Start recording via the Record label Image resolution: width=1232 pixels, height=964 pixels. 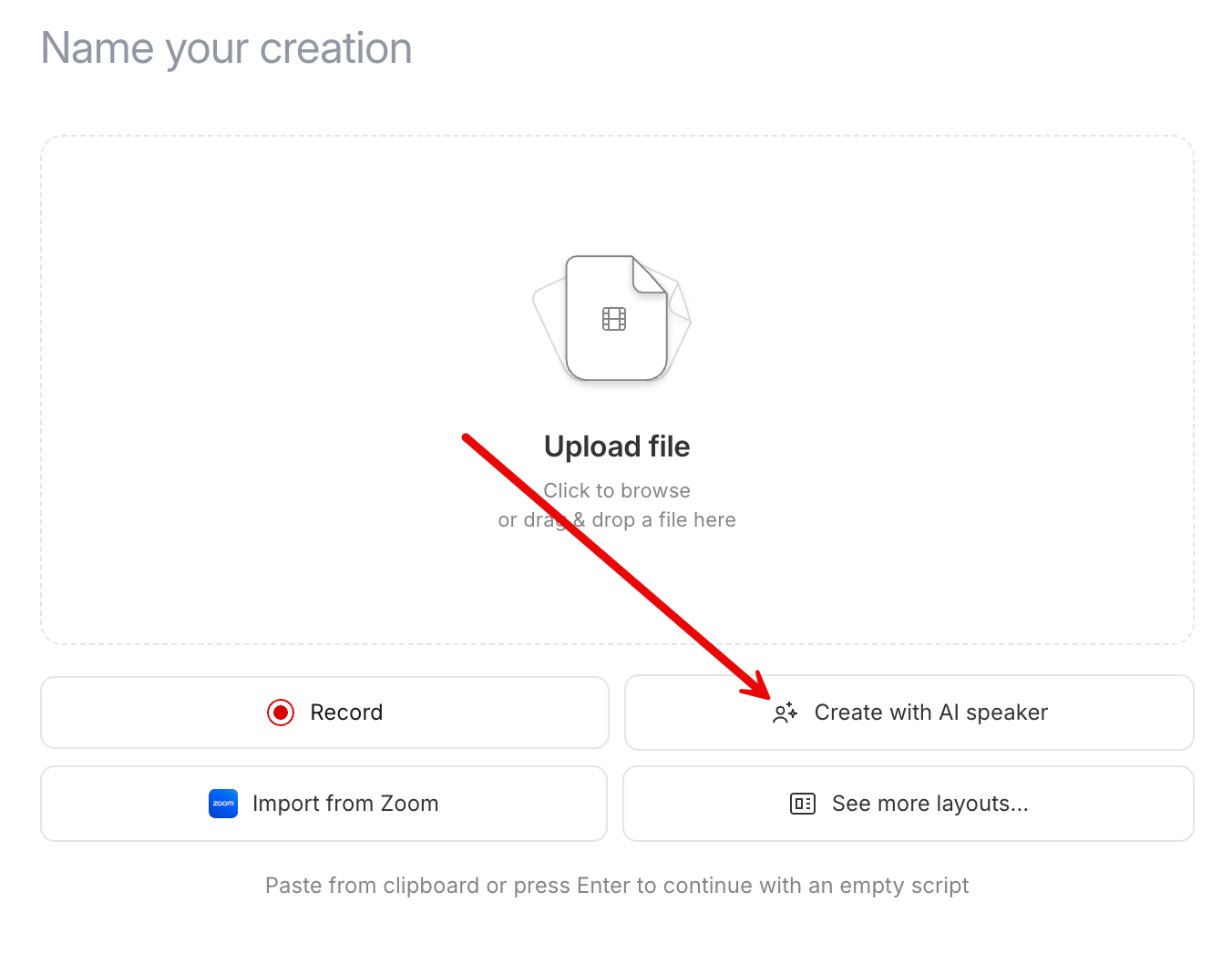(x=346, y=713)
